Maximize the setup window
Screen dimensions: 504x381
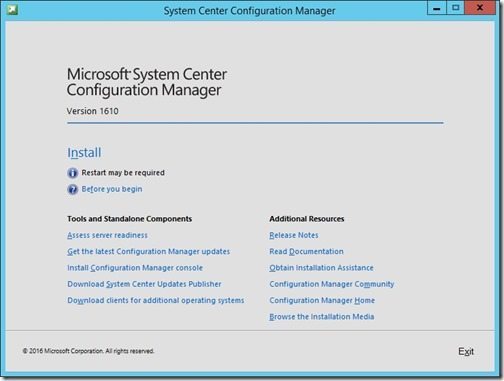(455, 8)
